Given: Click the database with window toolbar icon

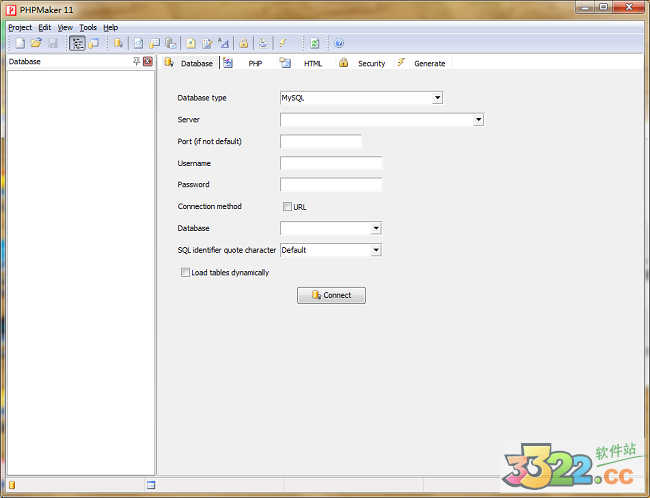Looking at the screenshot, I should (x=170, y=43).
